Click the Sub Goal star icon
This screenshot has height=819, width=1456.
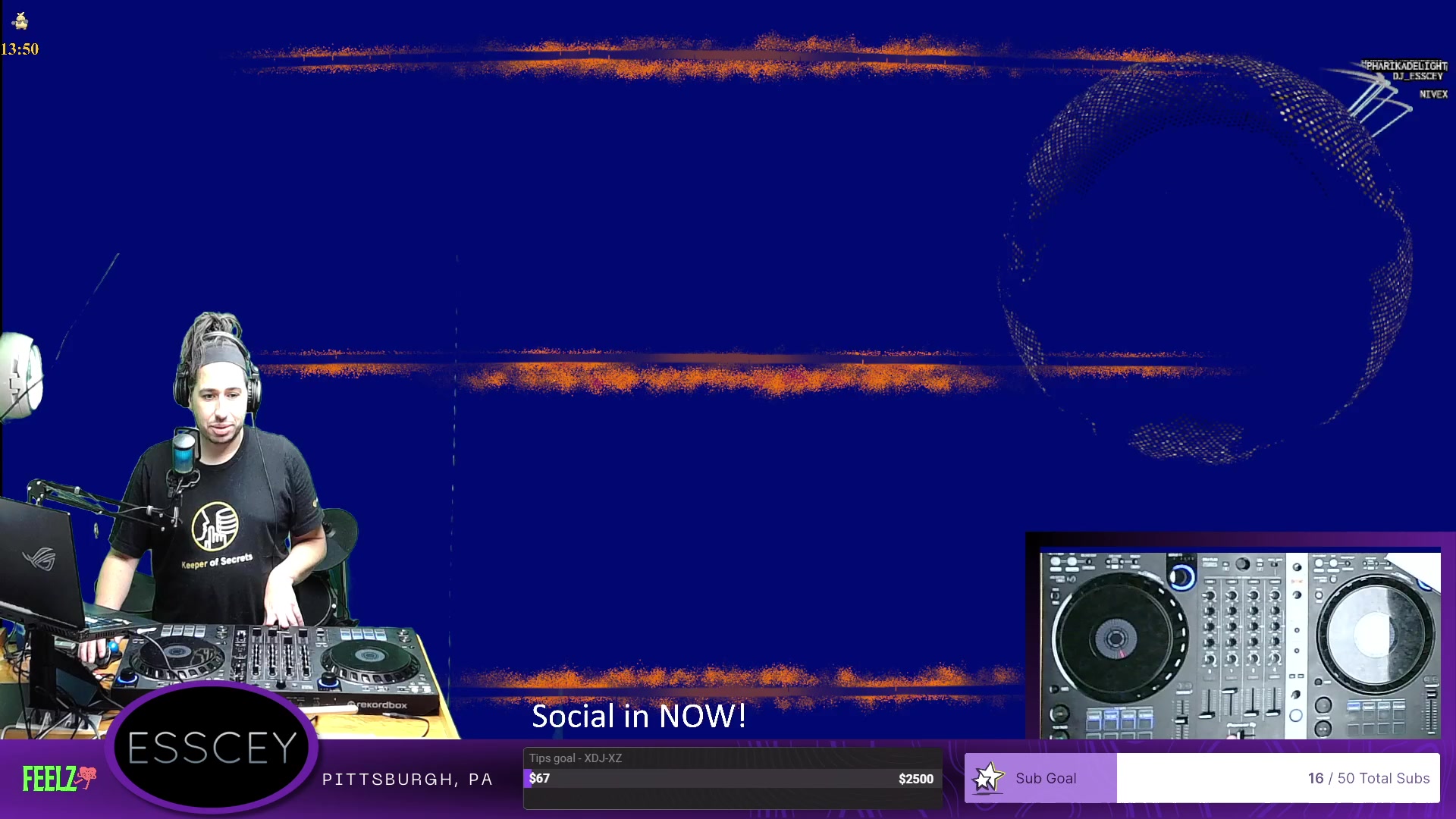987,778
